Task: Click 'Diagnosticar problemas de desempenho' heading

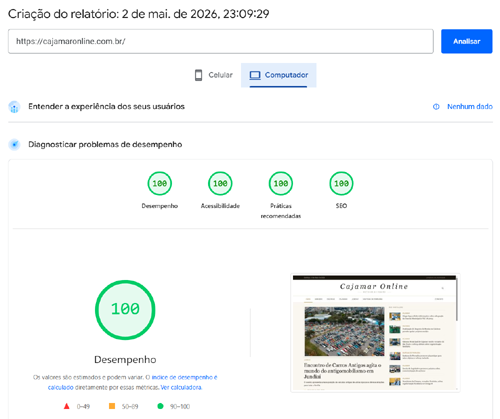Action: coord(105,145)
